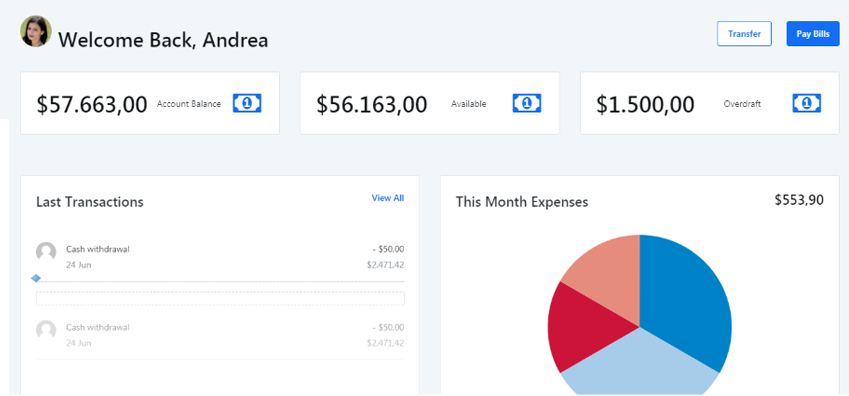This screenshot has width=849, height=396.
Task: Open the Transfer button
Action: pos(744,34)
